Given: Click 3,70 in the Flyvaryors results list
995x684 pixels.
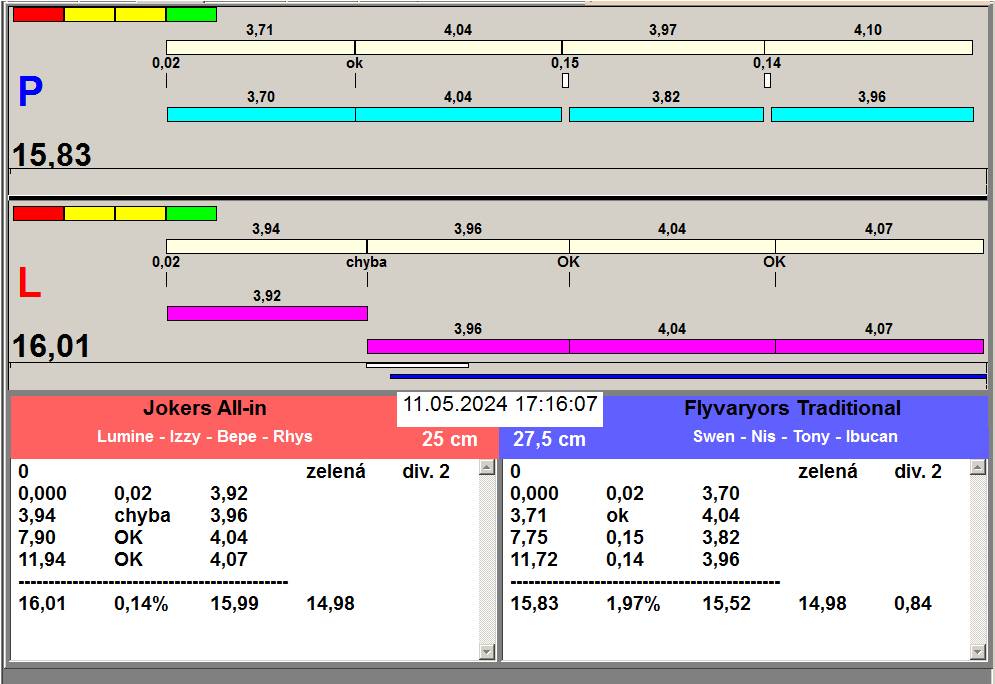Looking at the screenshot, I should [720, 494].
